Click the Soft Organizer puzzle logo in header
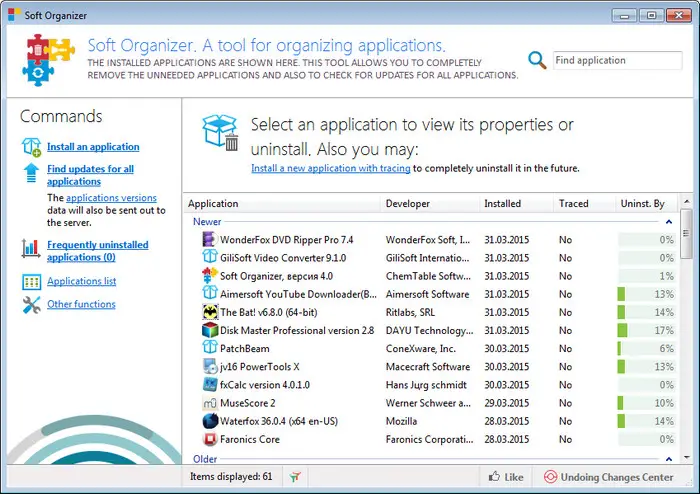 point(48,60)
